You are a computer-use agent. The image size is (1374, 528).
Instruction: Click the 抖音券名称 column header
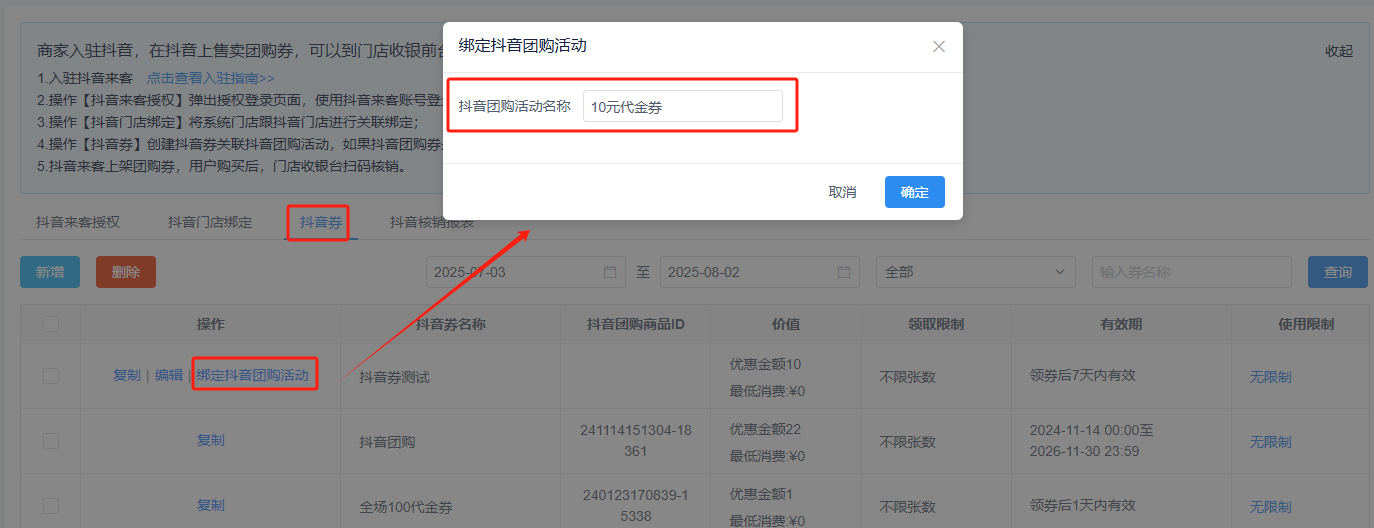pyautogui.click(x=451, y=324)
